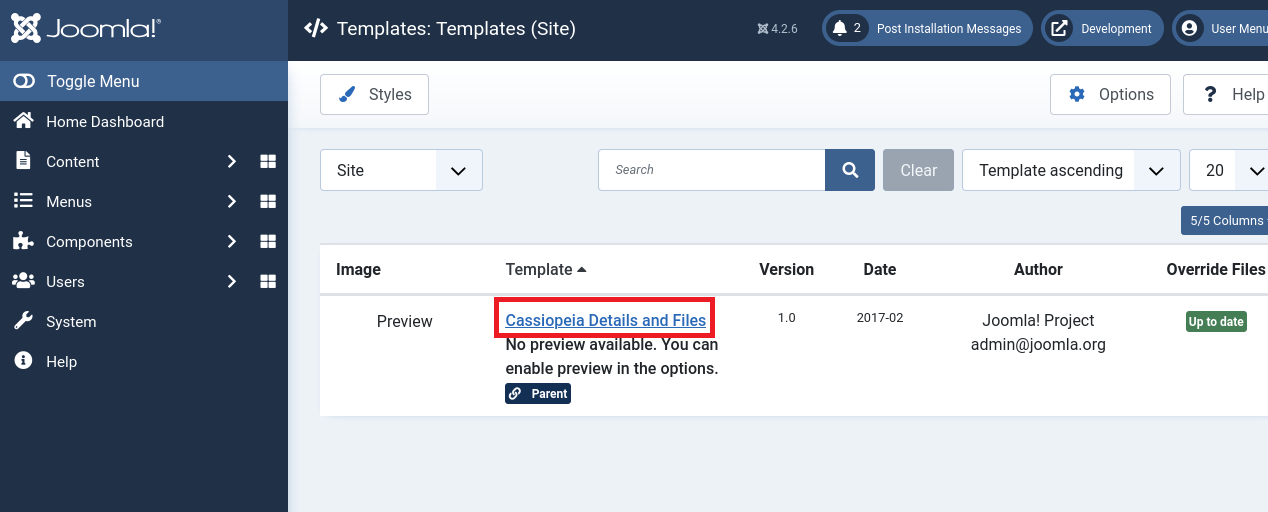
Task: Open the Users dashboard grid icon
Action: 268,282
